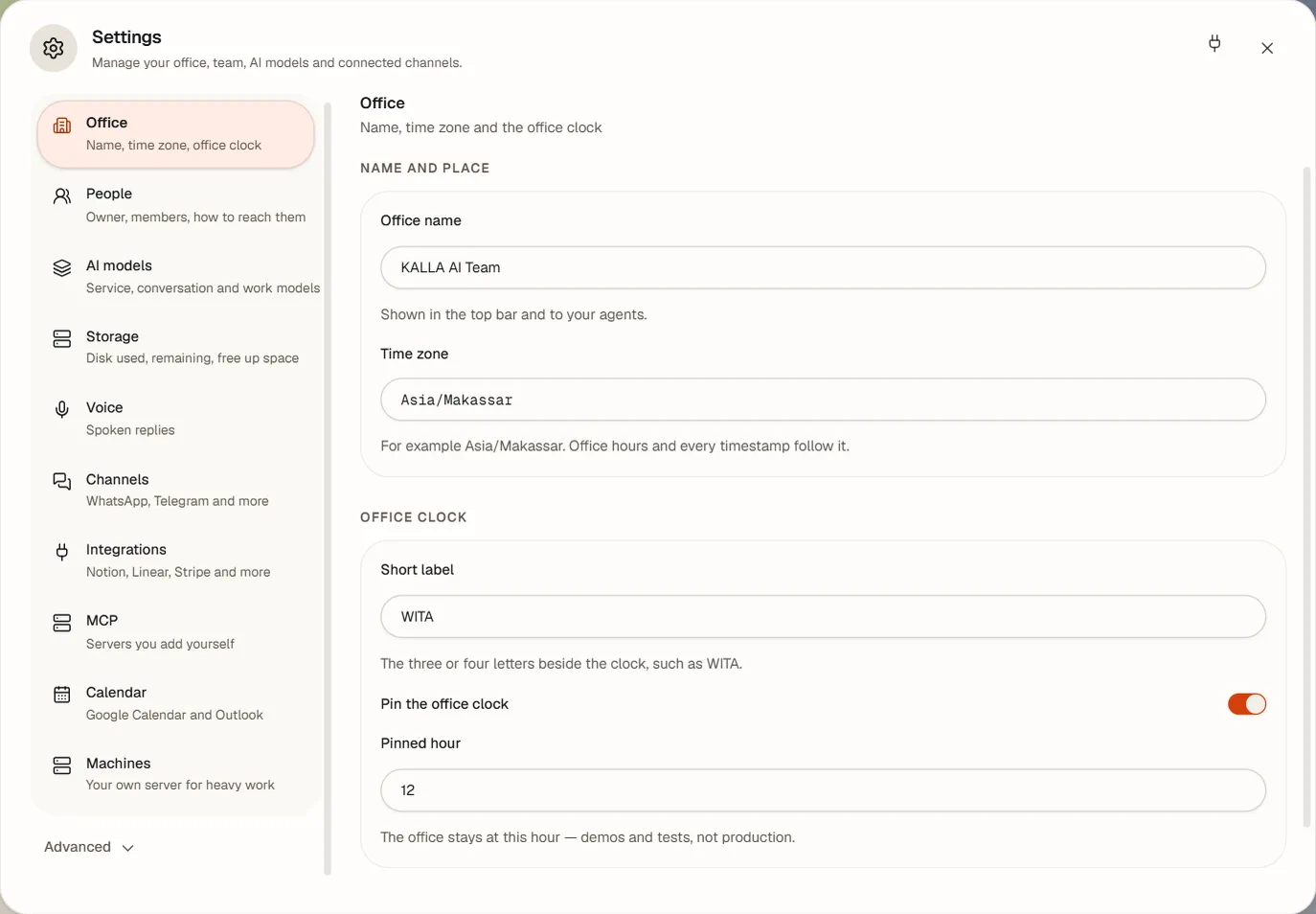Click the 'For example Asia/Makassar' hint text
The width and height of the screenshot is (1316, 914).
(x=615, y=446)
